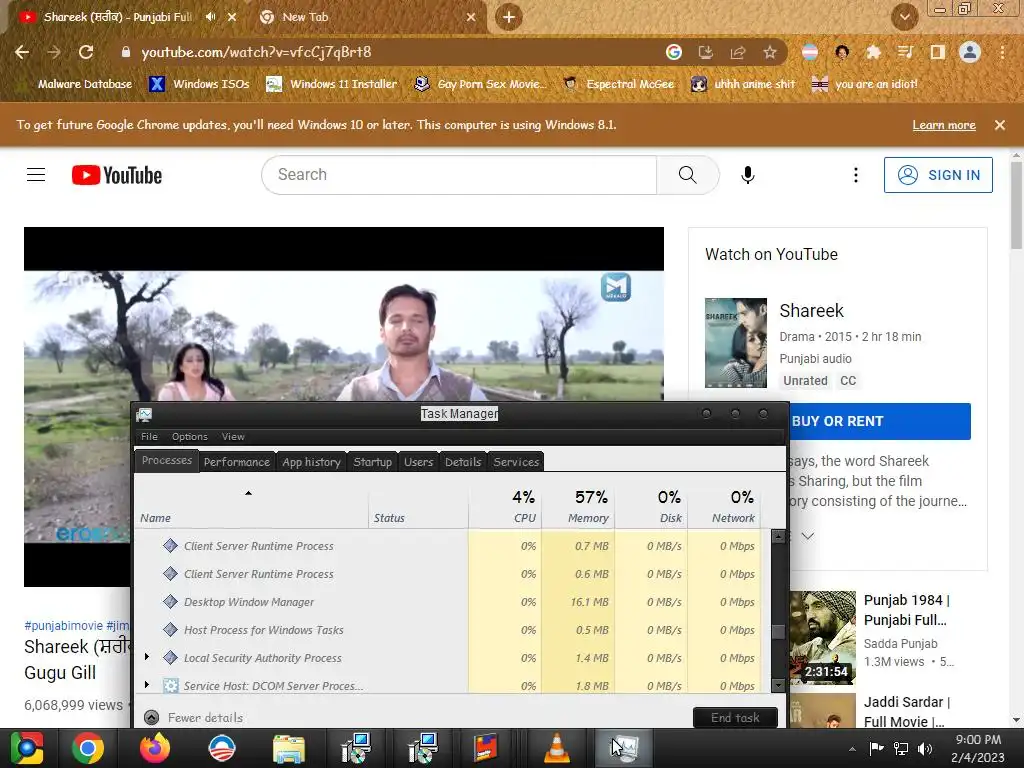Screen dimensions: 1024x768
Task: Open Task Manager File menu
Action: pos(149,436)
